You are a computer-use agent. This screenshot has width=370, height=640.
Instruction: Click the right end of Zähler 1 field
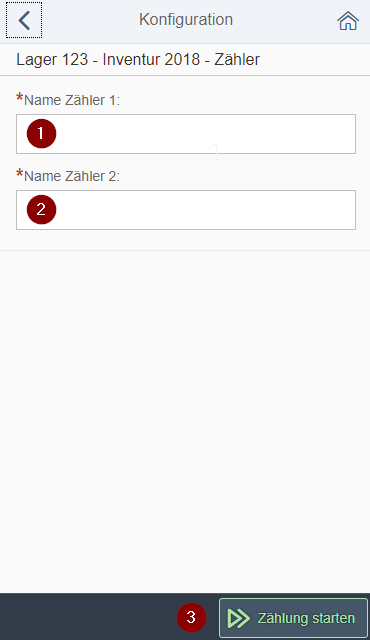pyautogui.click(x=343, y=134)
